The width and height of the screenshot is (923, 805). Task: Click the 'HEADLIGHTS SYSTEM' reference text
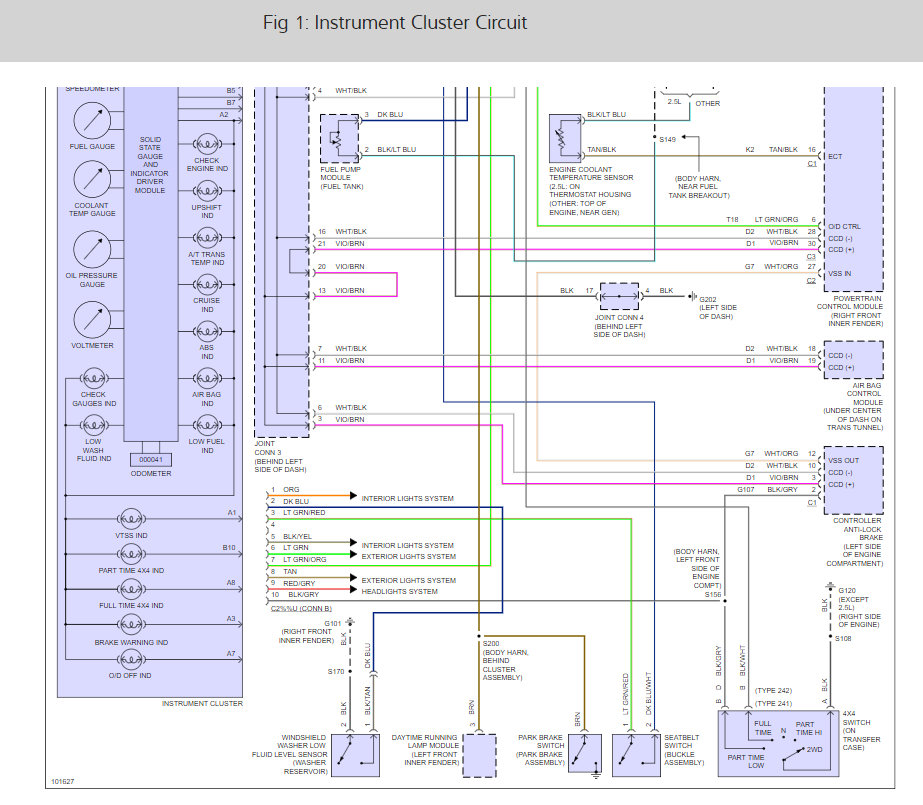pos(399,591)
